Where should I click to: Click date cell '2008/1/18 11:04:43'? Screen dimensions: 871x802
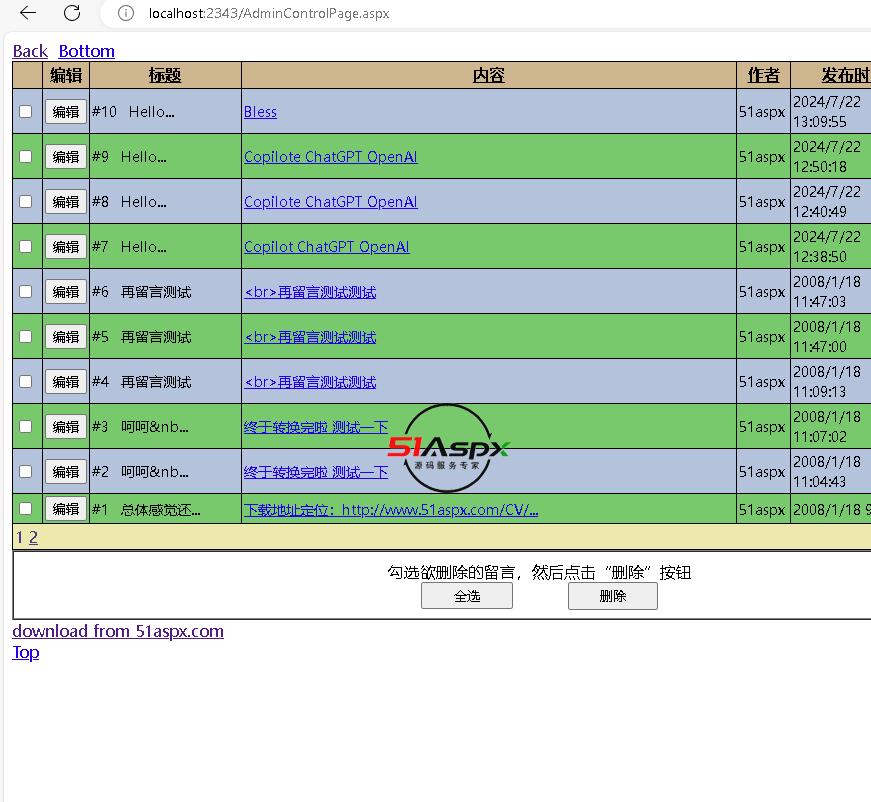(830, 472)
